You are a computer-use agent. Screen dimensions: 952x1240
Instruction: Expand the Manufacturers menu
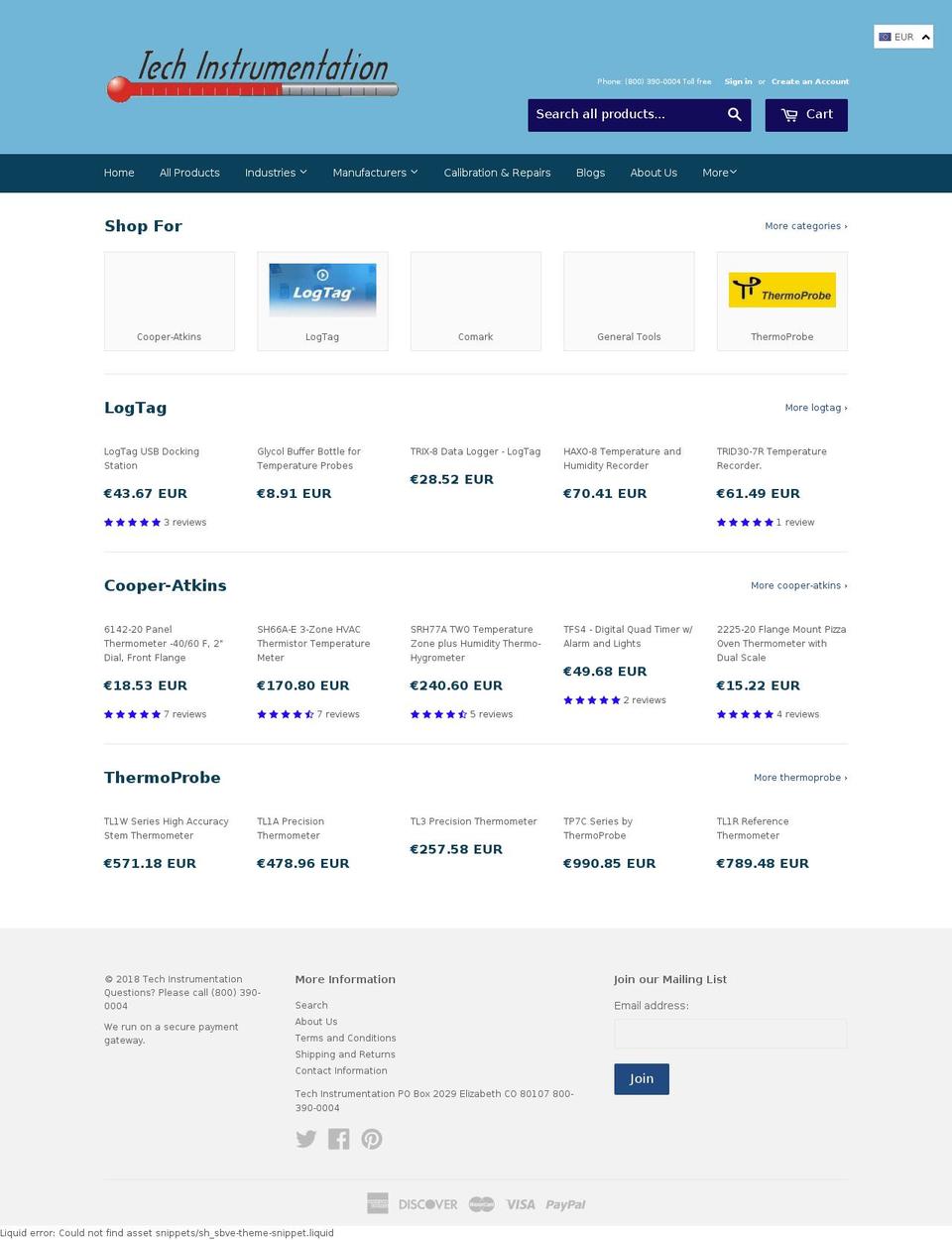pyautogui.click(x=375, y=173)
